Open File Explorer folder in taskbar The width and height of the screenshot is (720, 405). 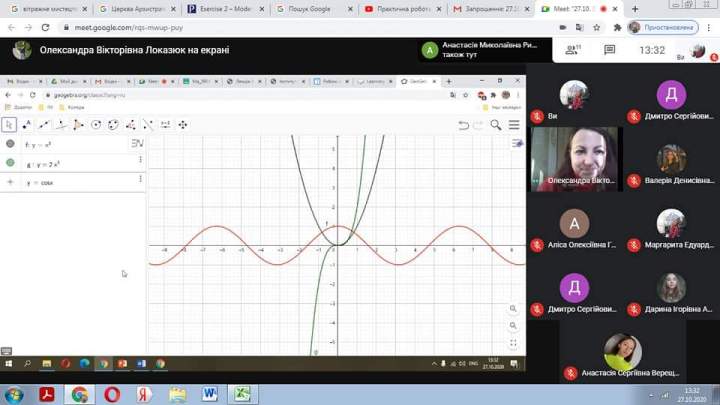[x=177, y=394]
